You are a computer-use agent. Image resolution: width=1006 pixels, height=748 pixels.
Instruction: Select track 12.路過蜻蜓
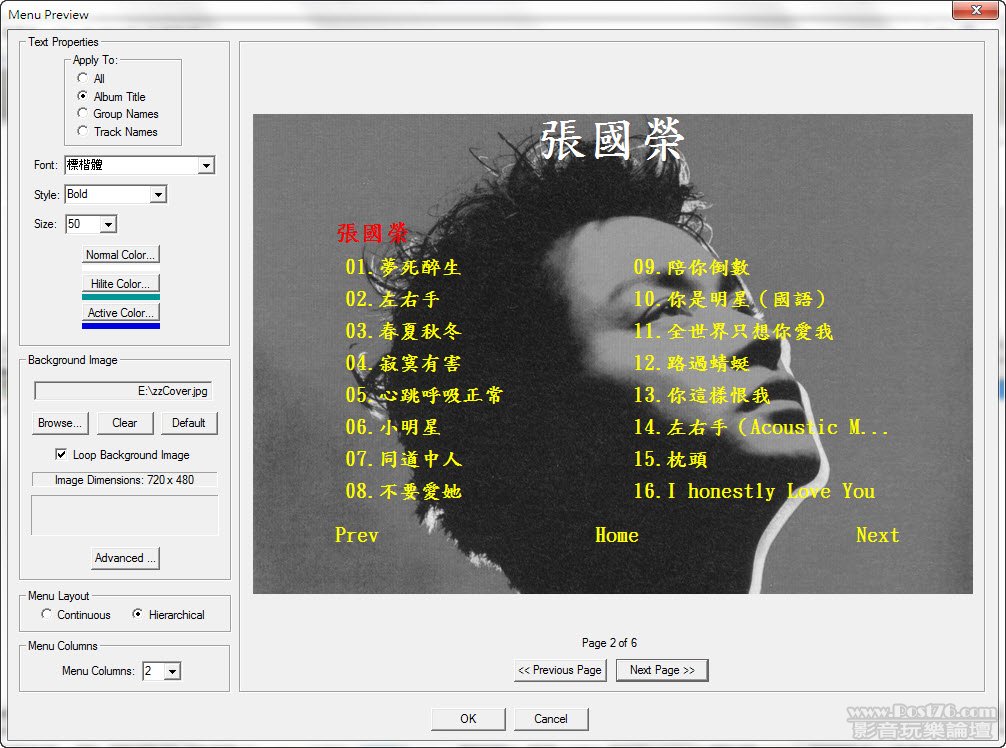tap(692, 363)
